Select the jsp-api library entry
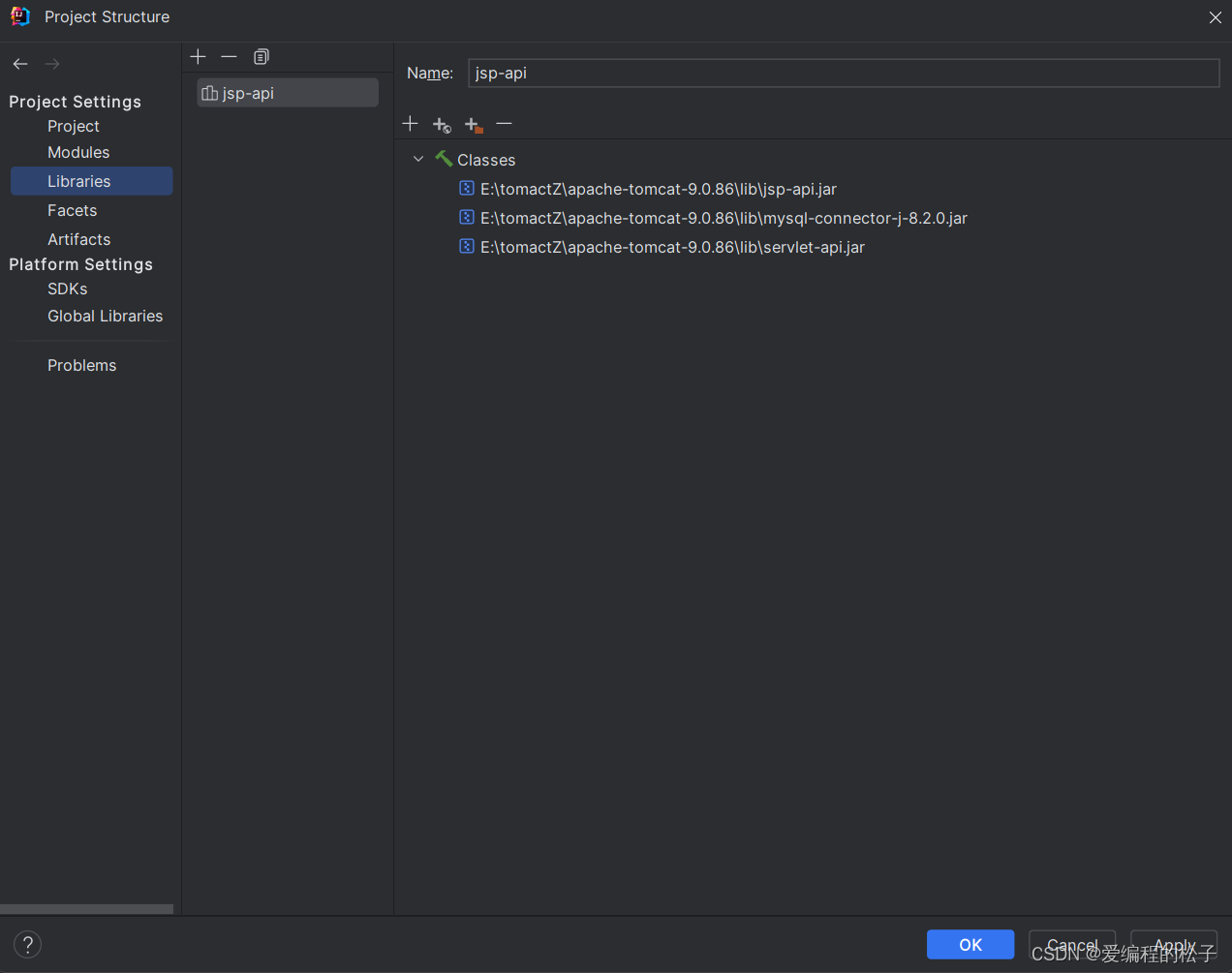The height and width of the screenshot is (973, 1232). (288, 93)
